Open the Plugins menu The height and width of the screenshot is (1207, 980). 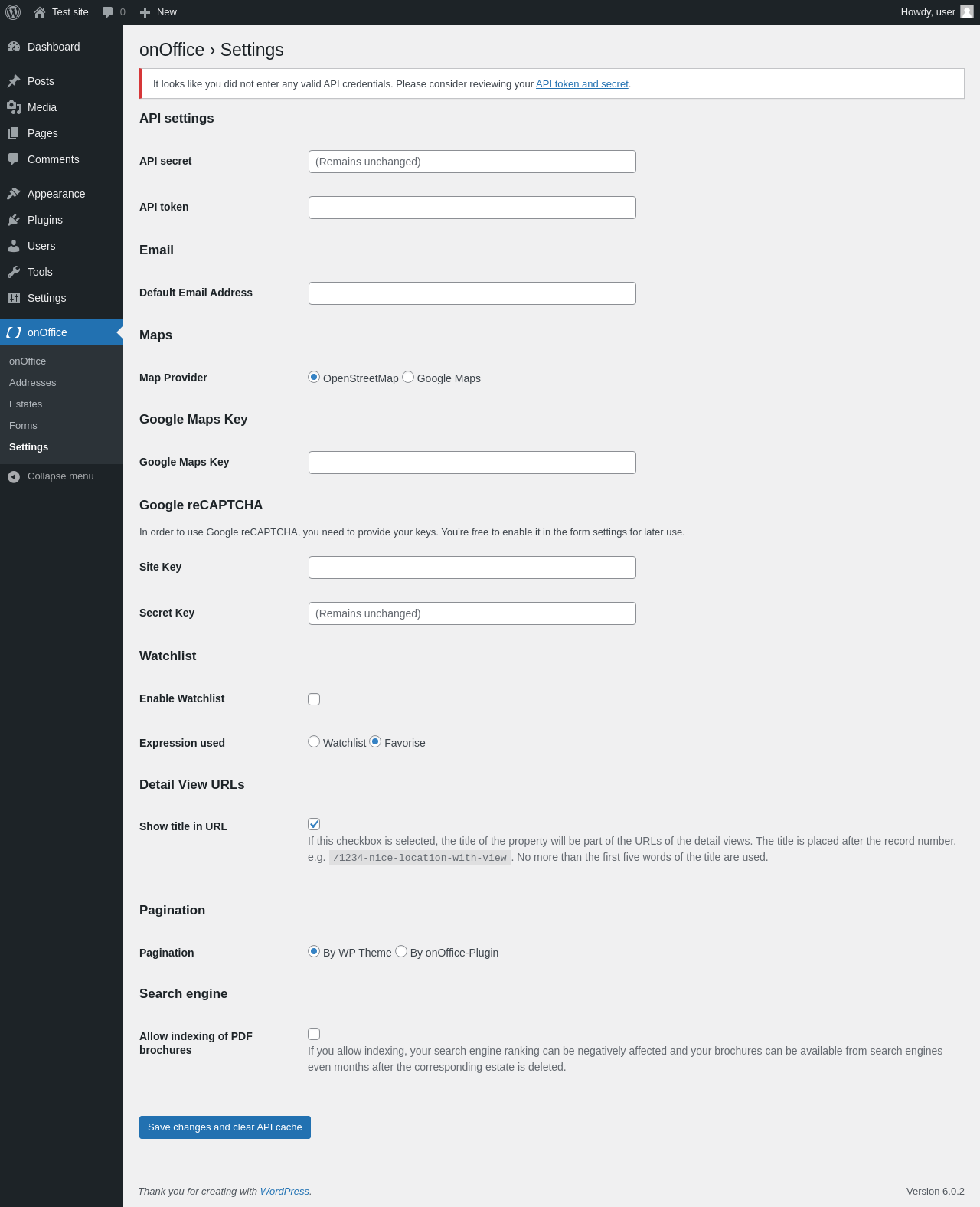[61, 220]
